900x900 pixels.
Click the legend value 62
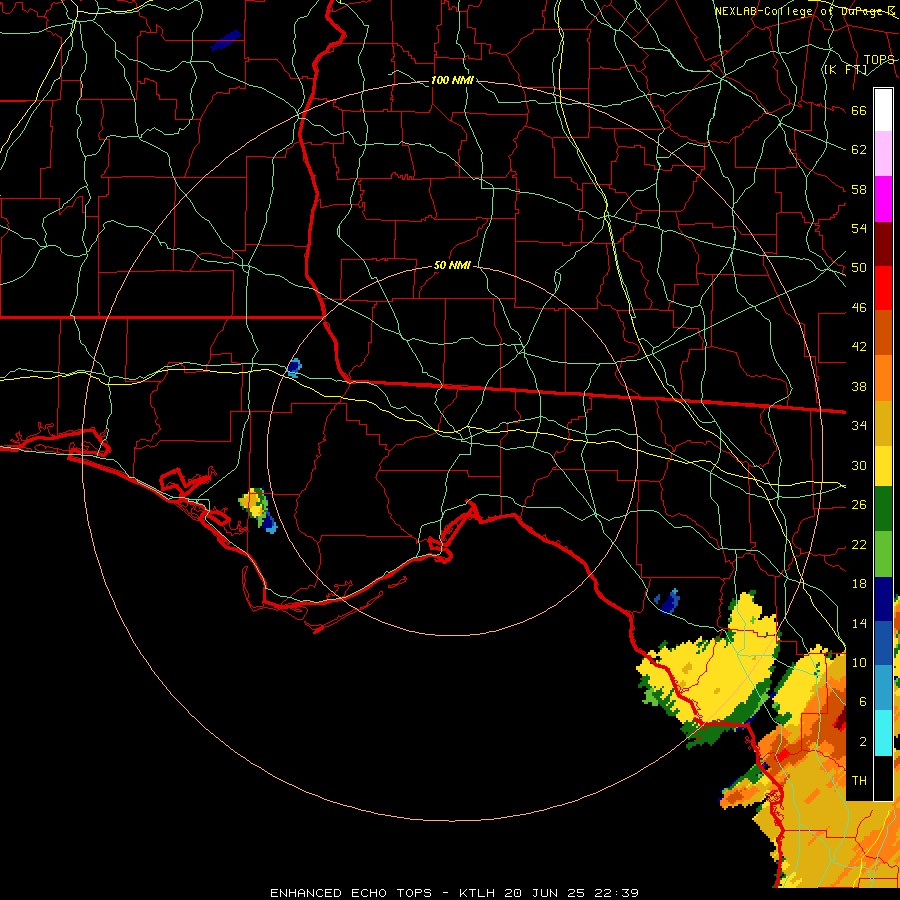tap(859, 150)
